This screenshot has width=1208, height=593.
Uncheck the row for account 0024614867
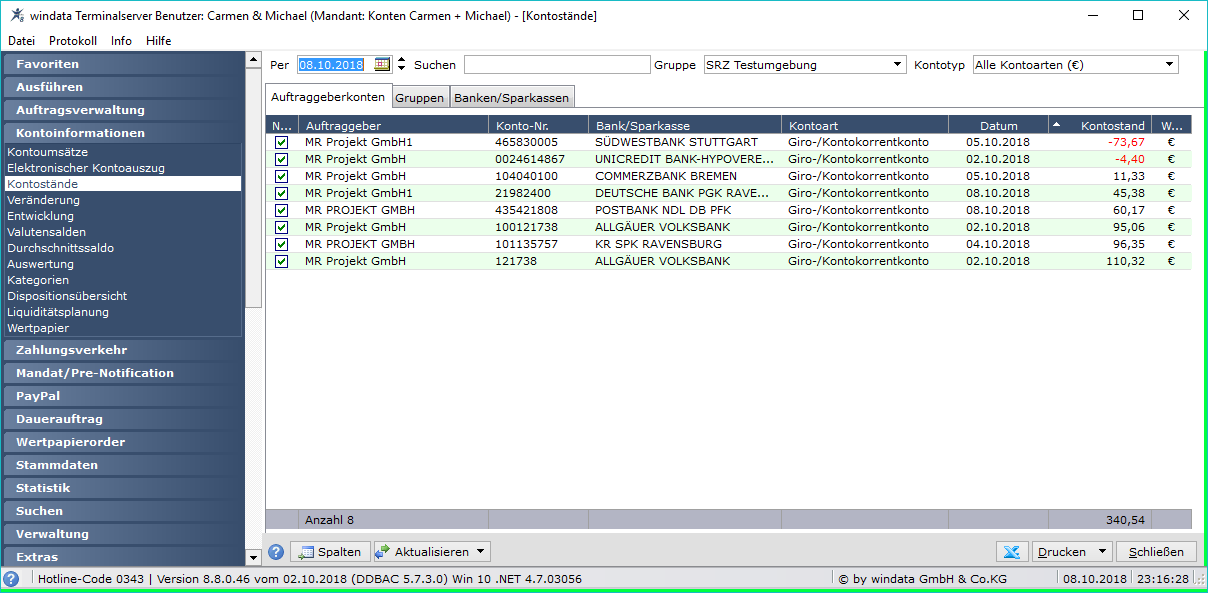click(x=281, y=160)
